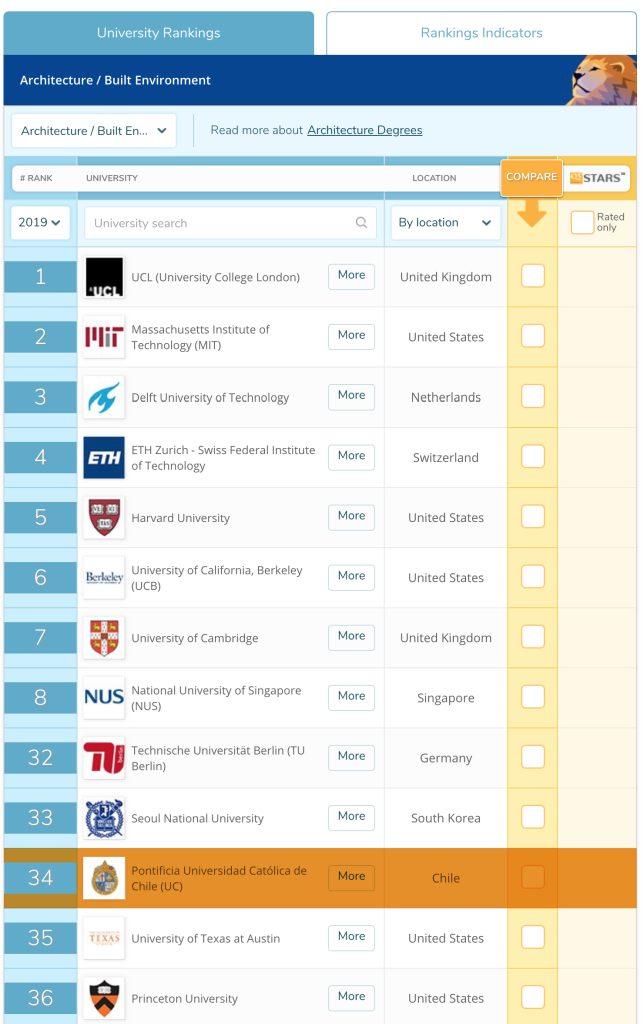Image resolution: width=644 pixels, height=1024 pixels.
Task: Enable the Rated only checkbox
Action: pos(582,223)
